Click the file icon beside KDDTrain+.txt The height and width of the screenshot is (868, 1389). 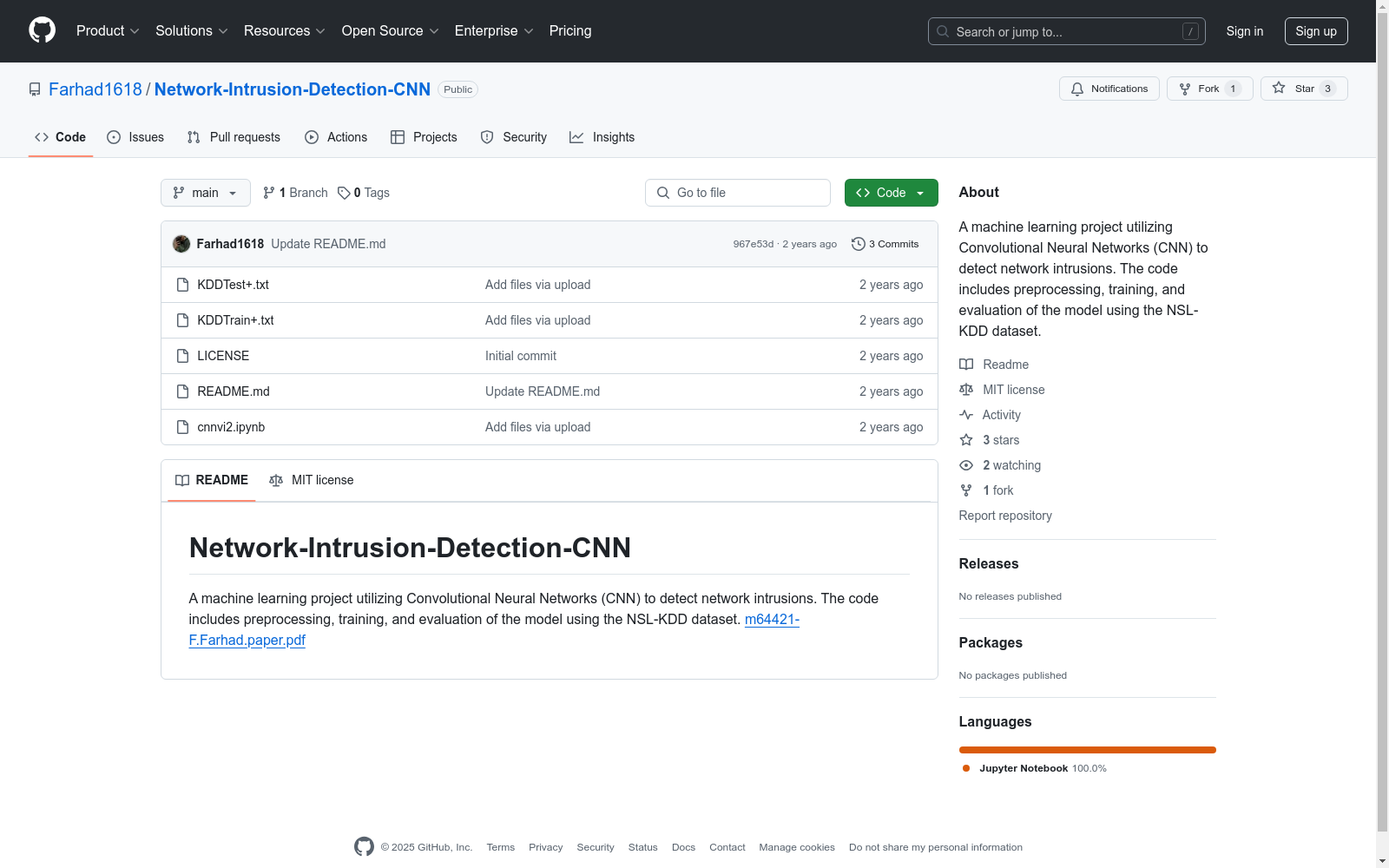182,320
